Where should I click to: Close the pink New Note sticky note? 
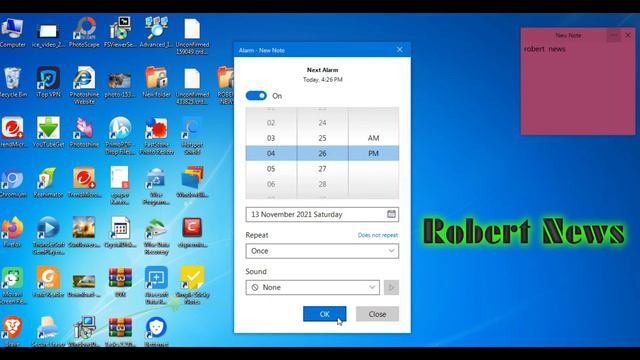coord(628,35)
